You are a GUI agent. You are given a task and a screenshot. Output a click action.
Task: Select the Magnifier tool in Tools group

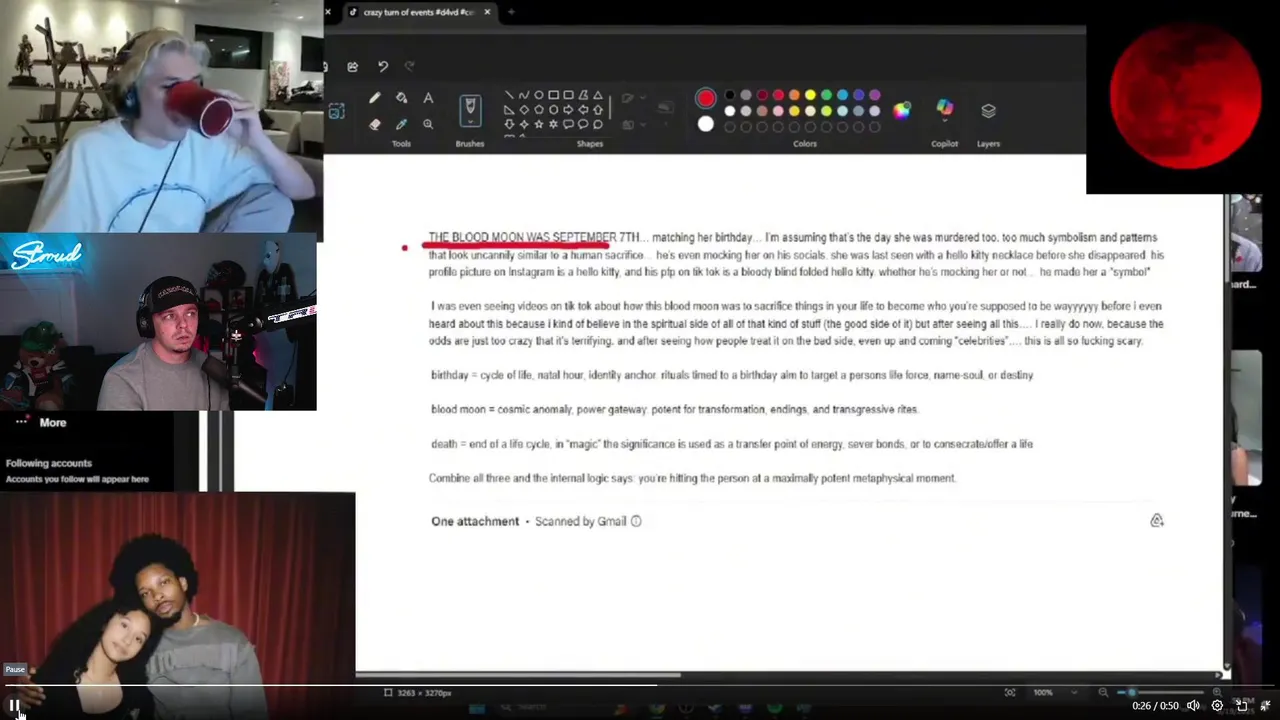click(x=428, y=124)
